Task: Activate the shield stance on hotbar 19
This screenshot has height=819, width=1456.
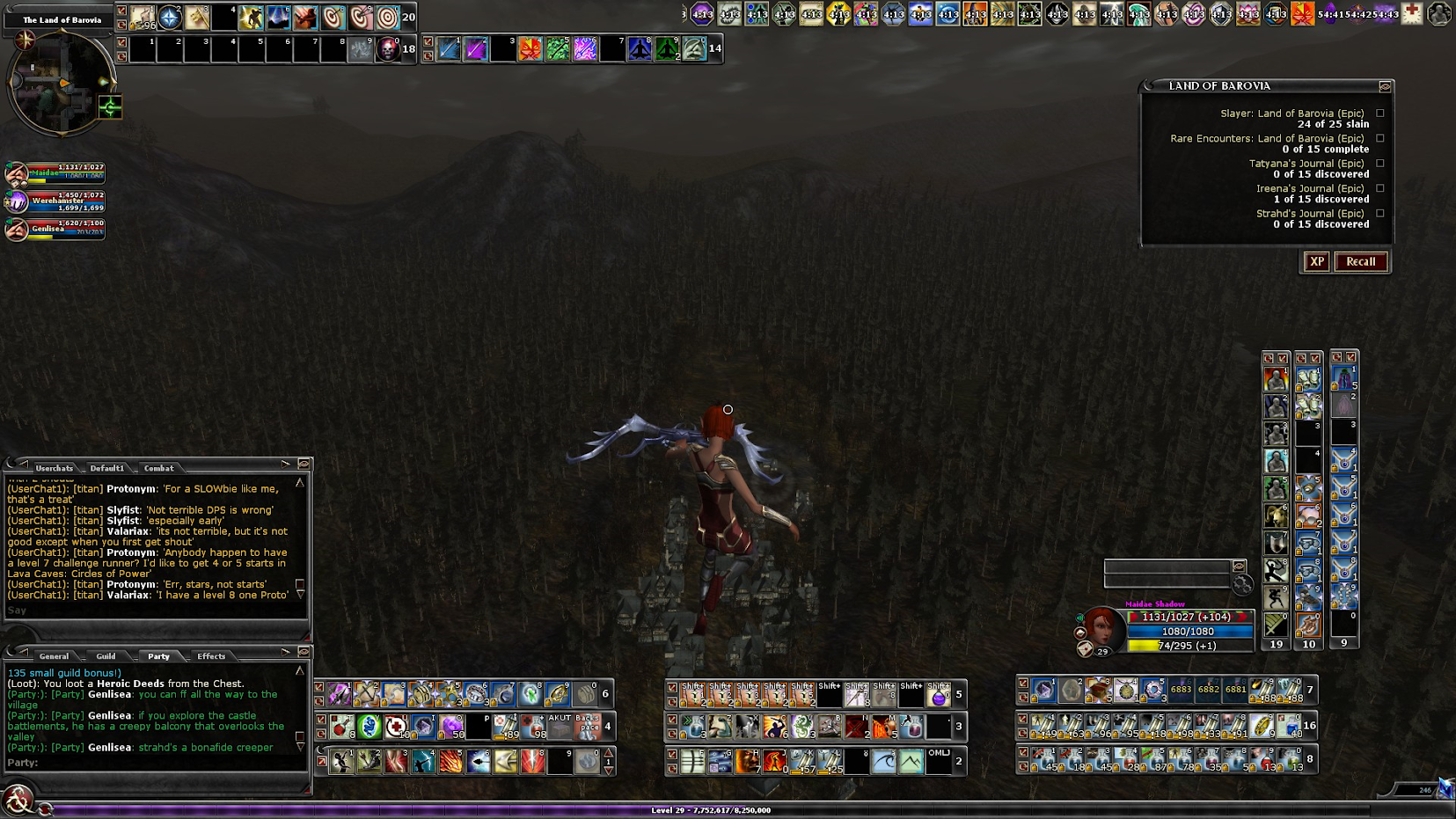Action: [1276, 543]
